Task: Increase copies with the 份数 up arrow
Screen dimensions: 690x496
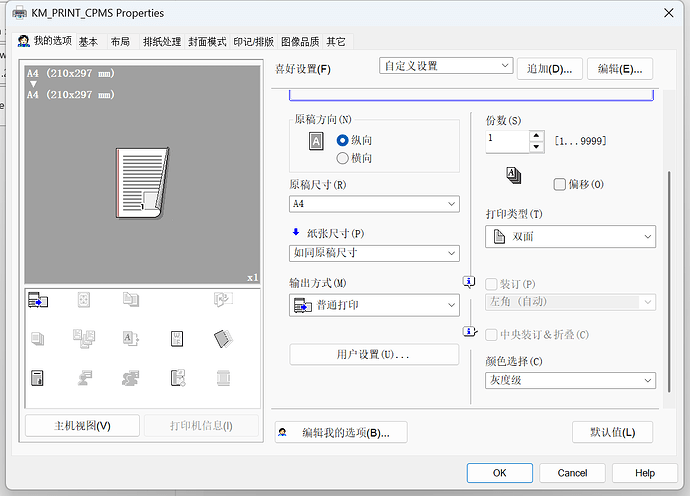Action: tap(537, 136)
